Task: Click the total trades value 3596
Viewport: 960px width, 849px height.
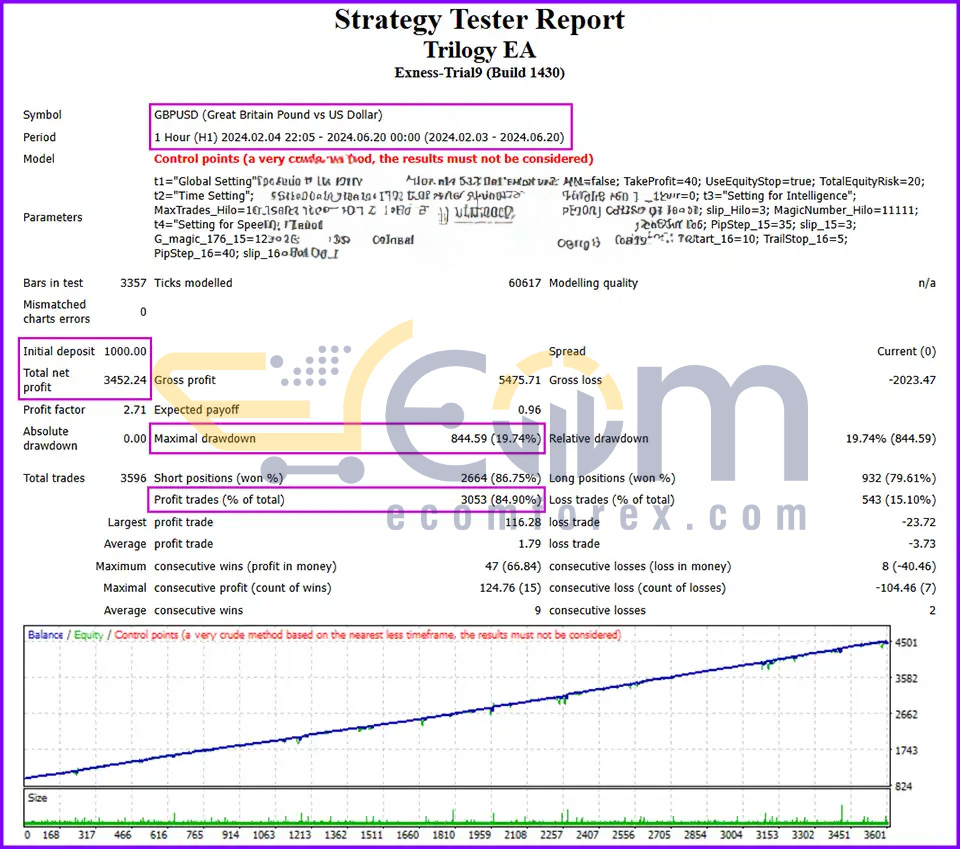Action: click(x=133, y=478)
